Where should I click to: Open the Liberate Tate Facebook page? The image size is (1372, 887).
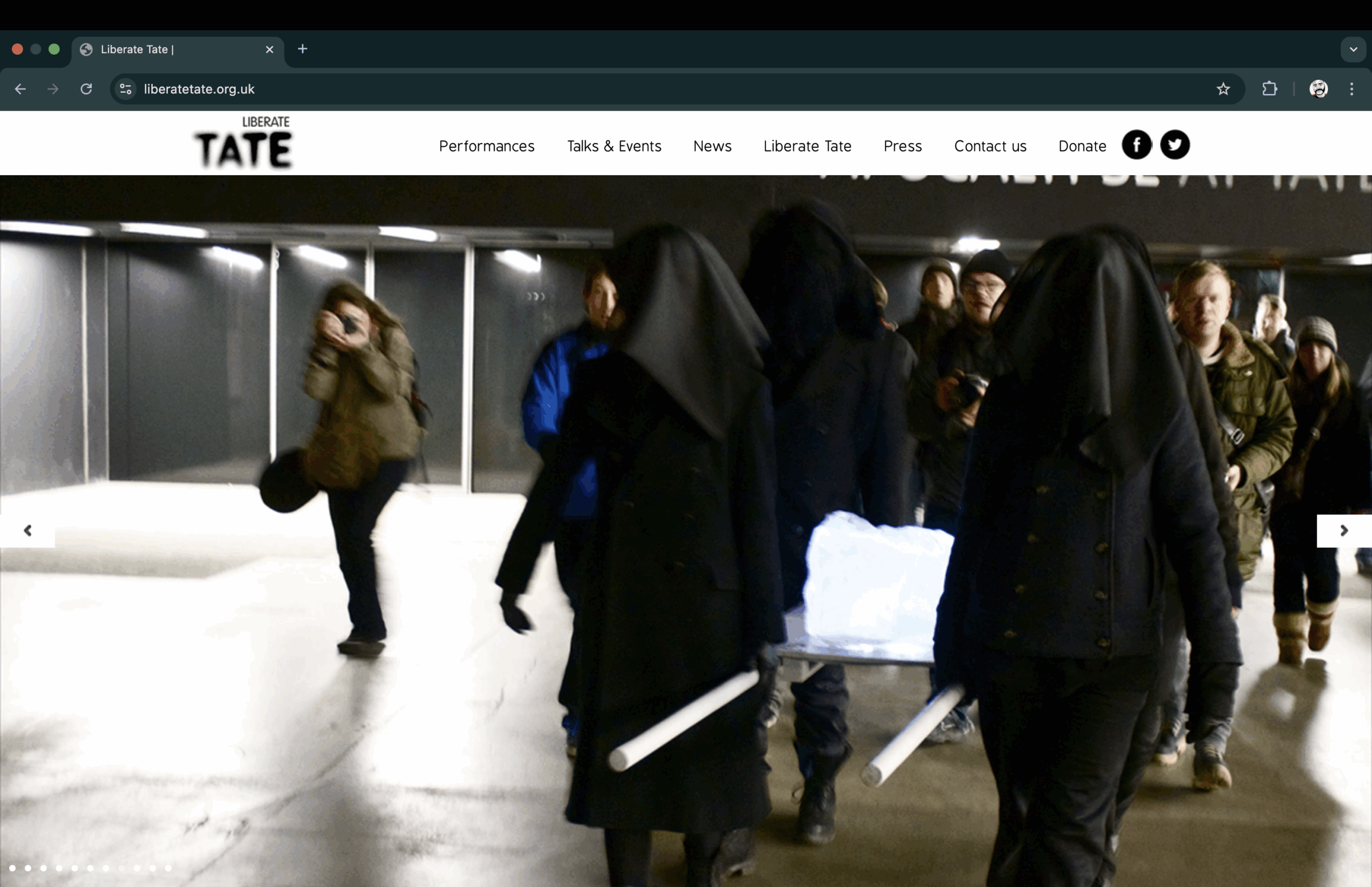tap(1136, 145)
